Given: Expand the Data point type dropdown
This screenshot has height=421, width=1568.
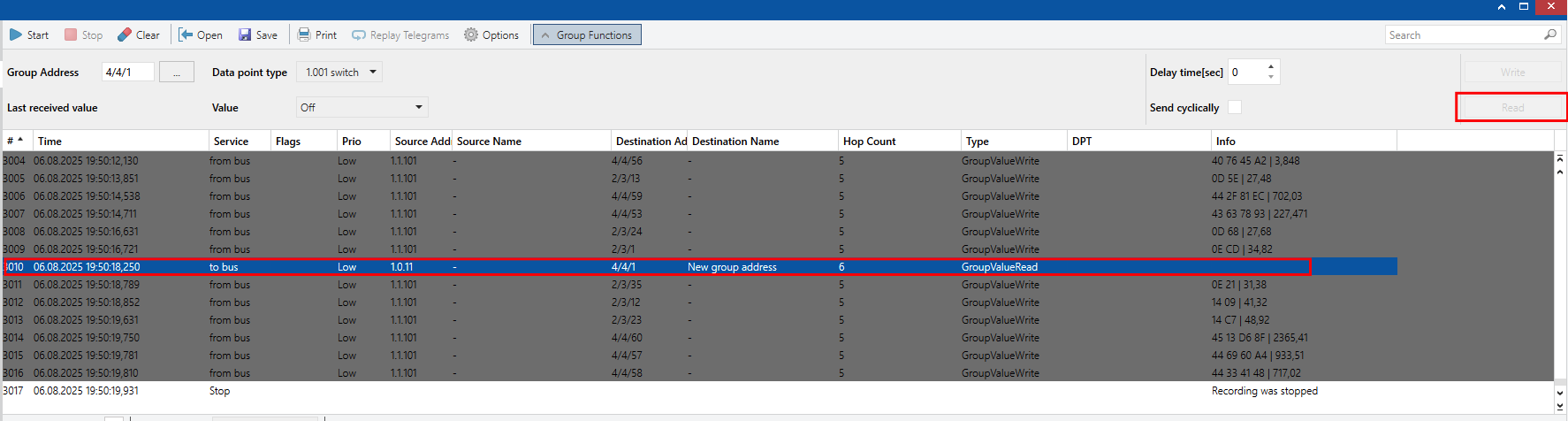Looking at the screenshot, I should (373, 73).
